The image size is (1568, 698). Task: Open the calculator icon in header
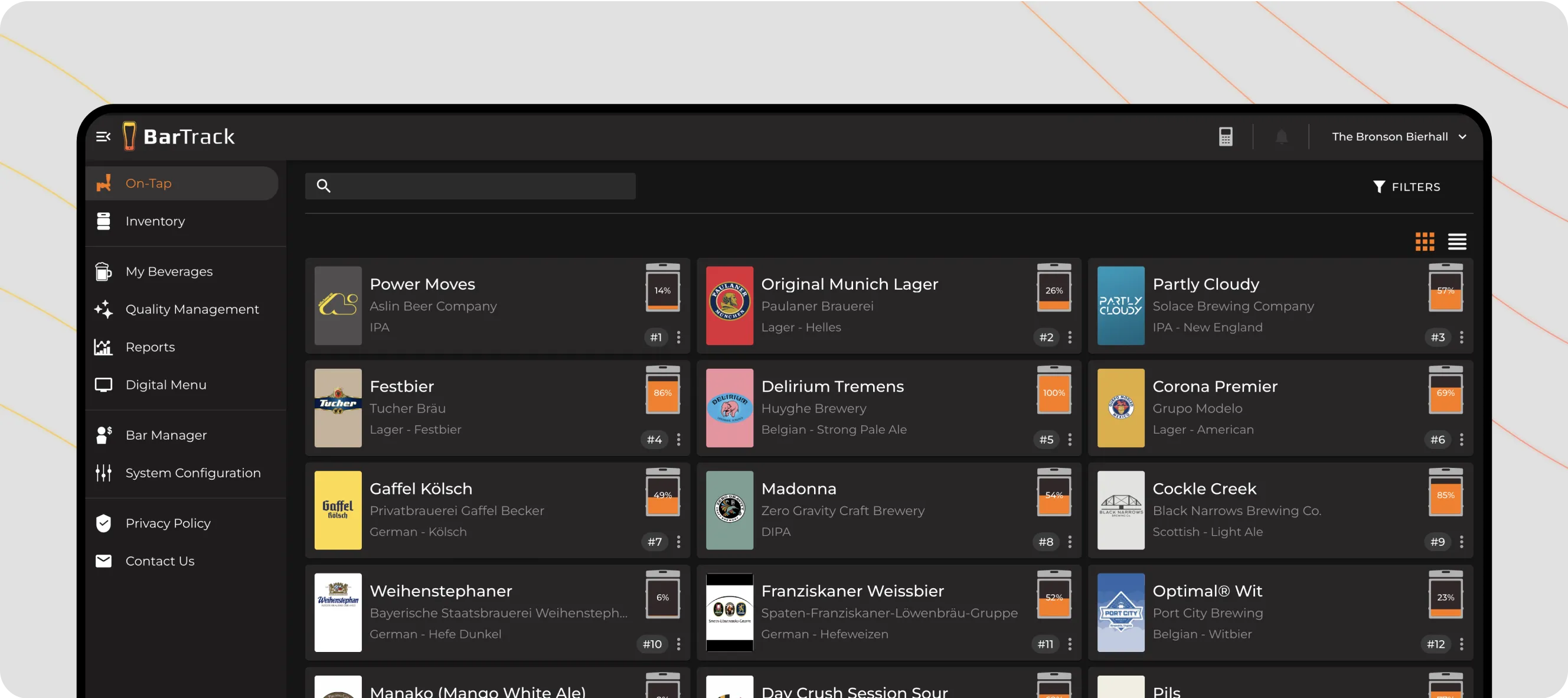click(1226, 137)
